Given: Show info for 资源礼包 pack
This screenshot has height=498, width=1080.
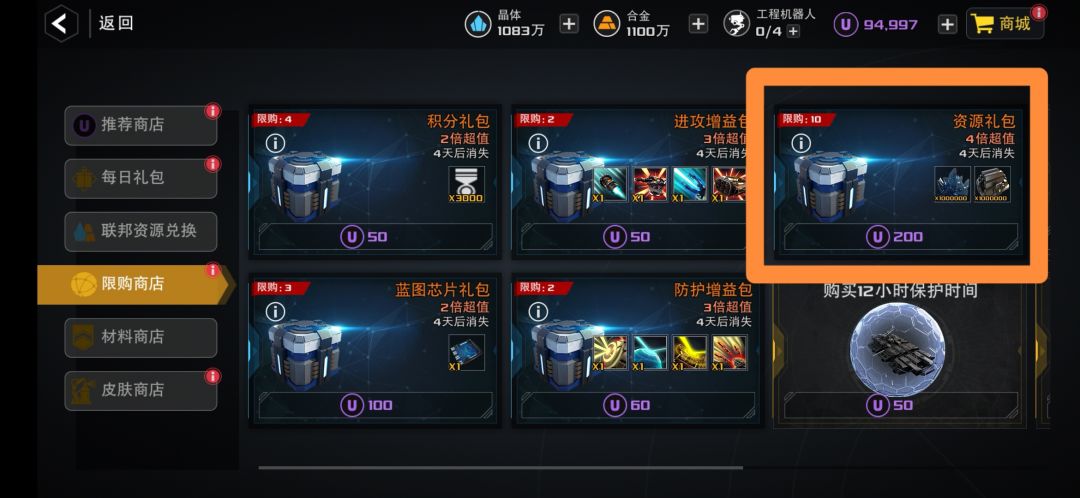Looking at the screenshot, I should coord(800,143).
